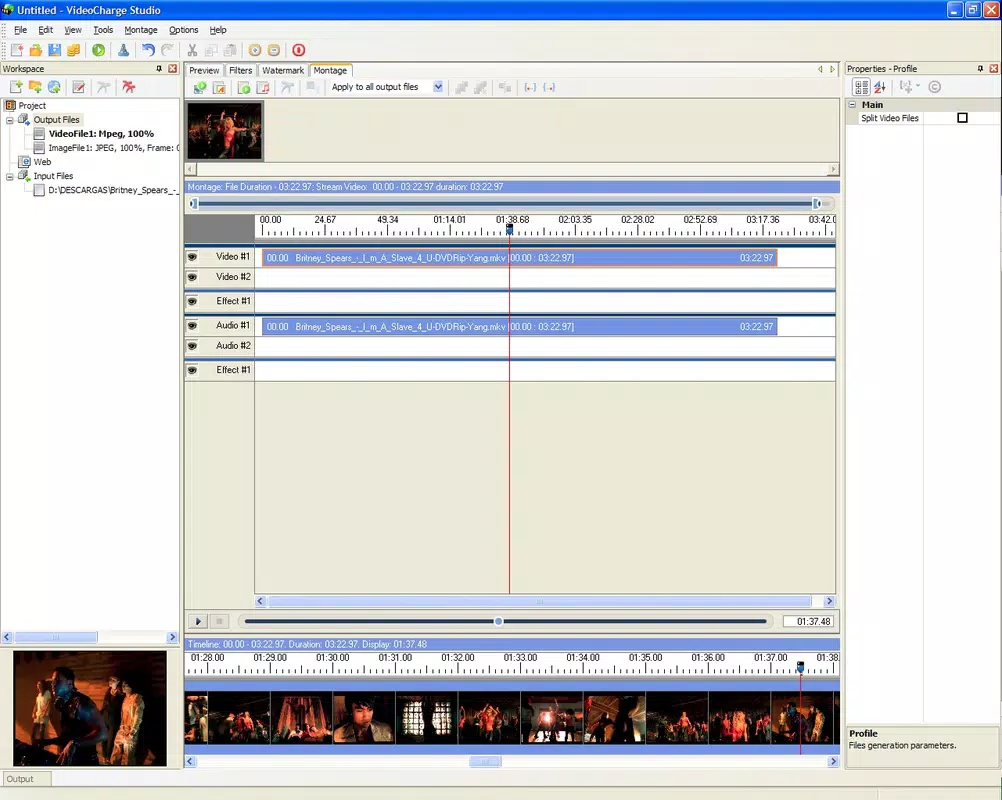Open the File menu
1002x800 pixels.
click(x=20, y=29)
